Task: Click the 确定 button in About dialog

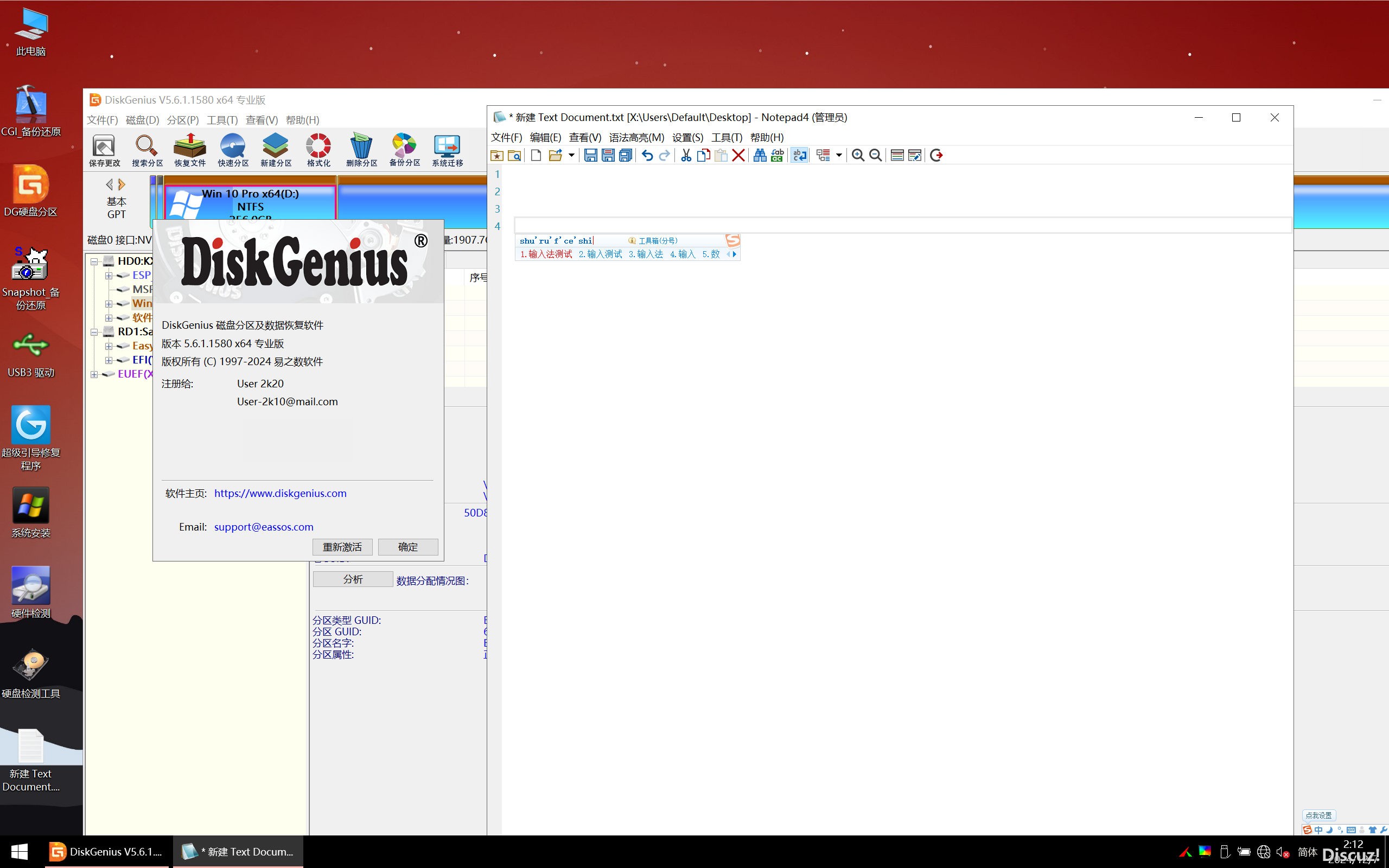Action: click(408, 547)
